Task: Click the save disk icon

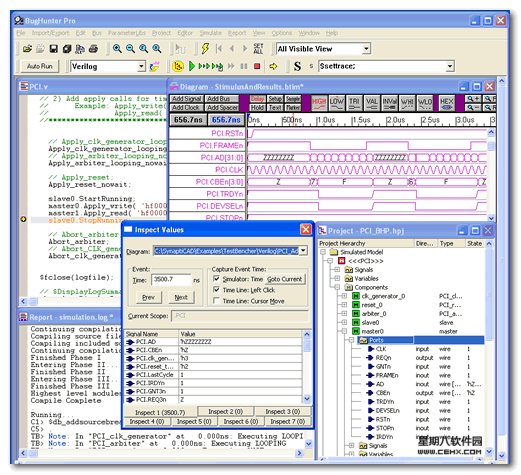Action: (53, 49)
